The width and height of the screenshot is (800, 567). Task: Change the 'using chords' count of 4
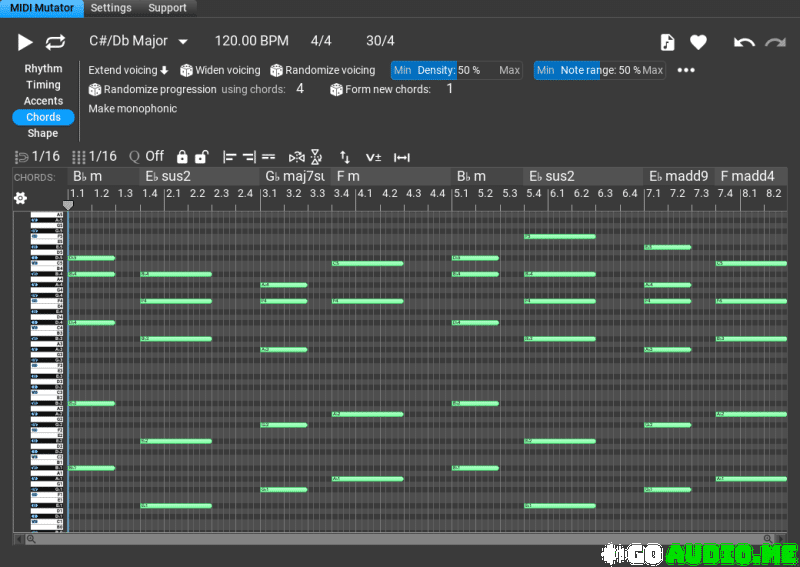(300, 89)
